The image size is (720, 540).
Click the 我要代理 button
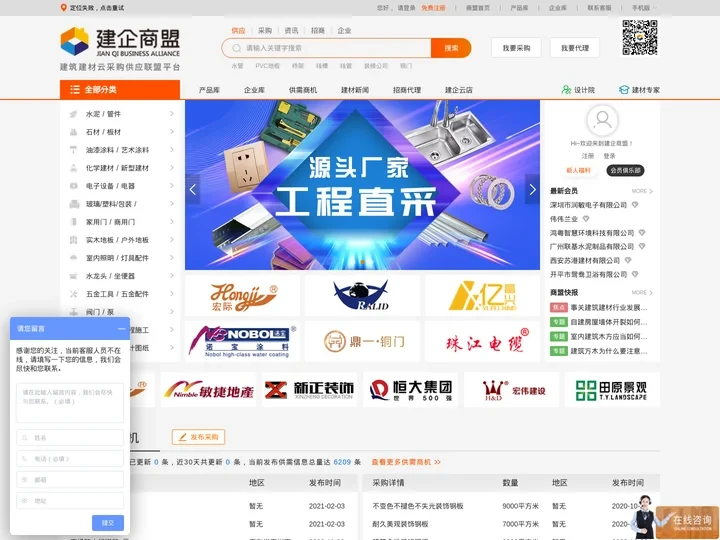coord(575,48)
